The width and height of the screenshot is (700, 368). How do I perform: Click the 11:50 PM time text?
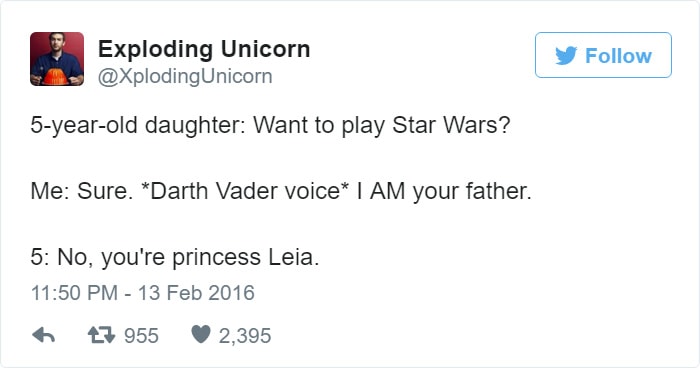(x=74, y=293)
